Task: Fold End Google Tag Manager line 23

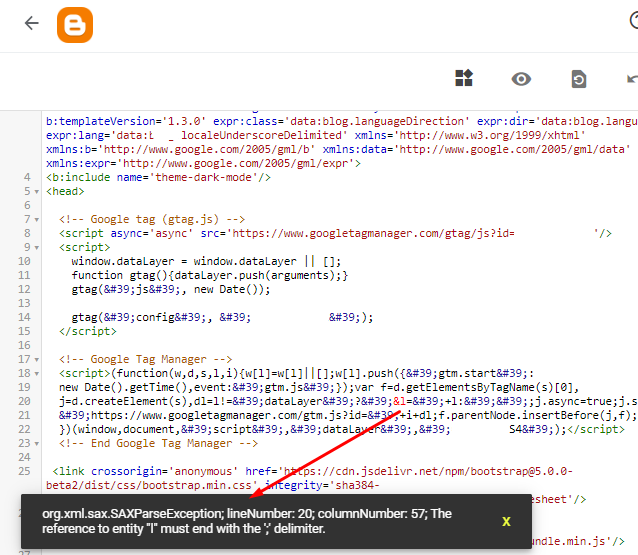Action: pos(37,444)
